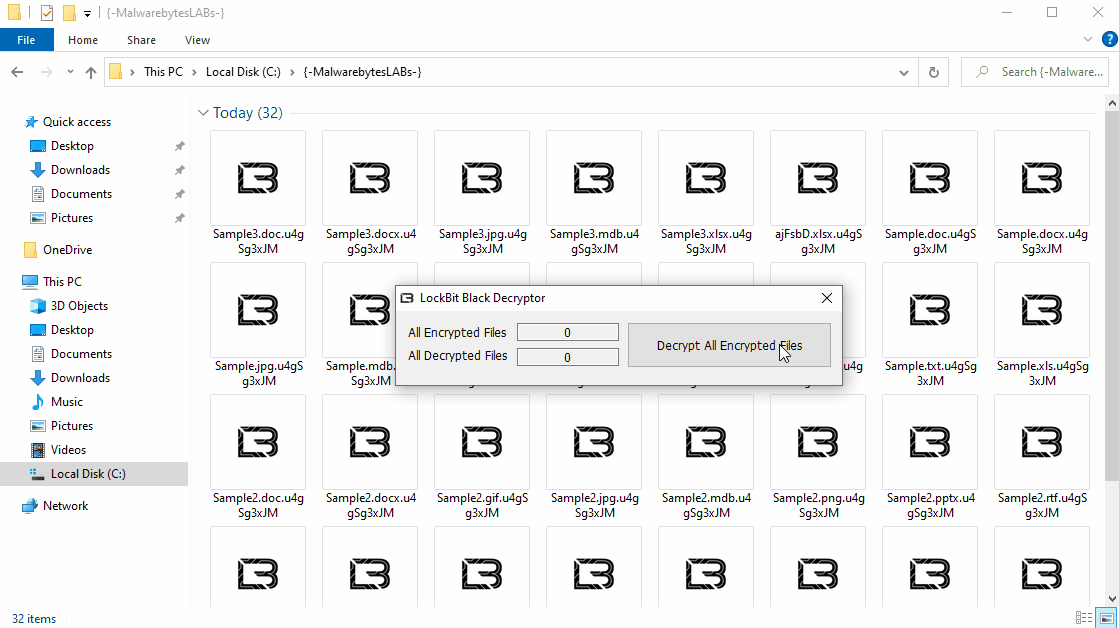Screen dimensions: 1119x628
Task: Select file Sample2.png.u4gSg3xJM
Action: [819, 457]
